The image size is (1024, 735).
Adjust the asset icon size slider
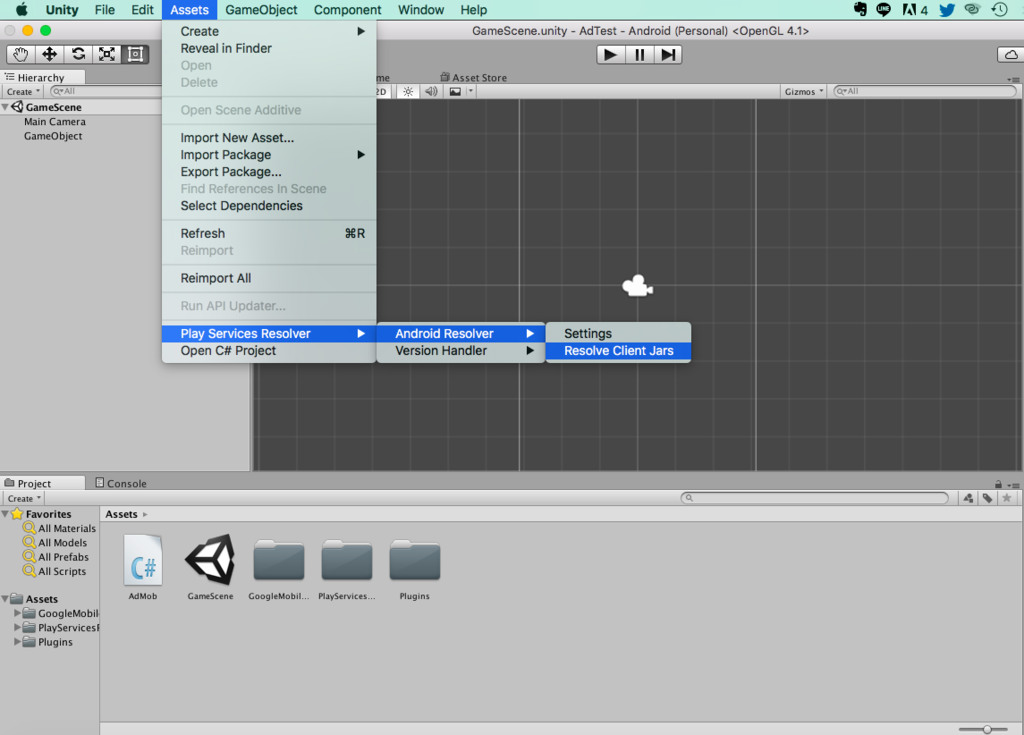click(987, 729)
